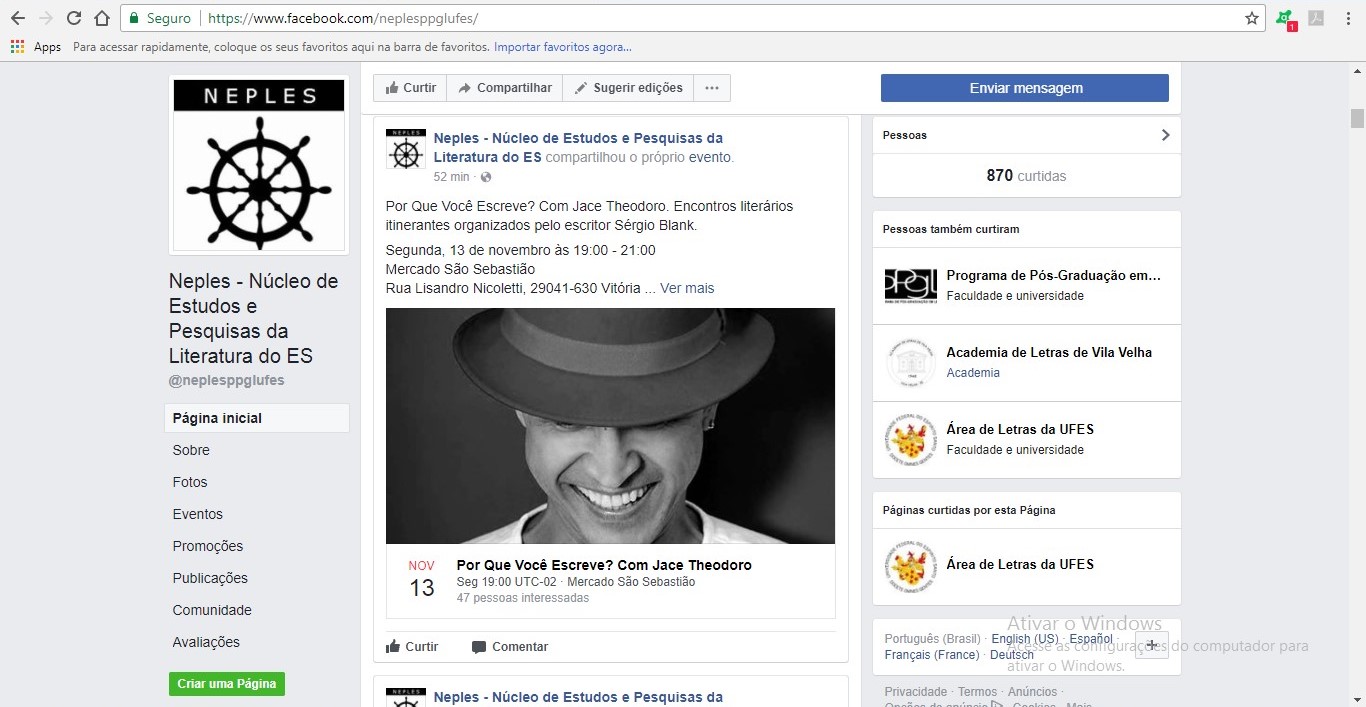Click the Português (Brasil) language text

click(933, 639)
